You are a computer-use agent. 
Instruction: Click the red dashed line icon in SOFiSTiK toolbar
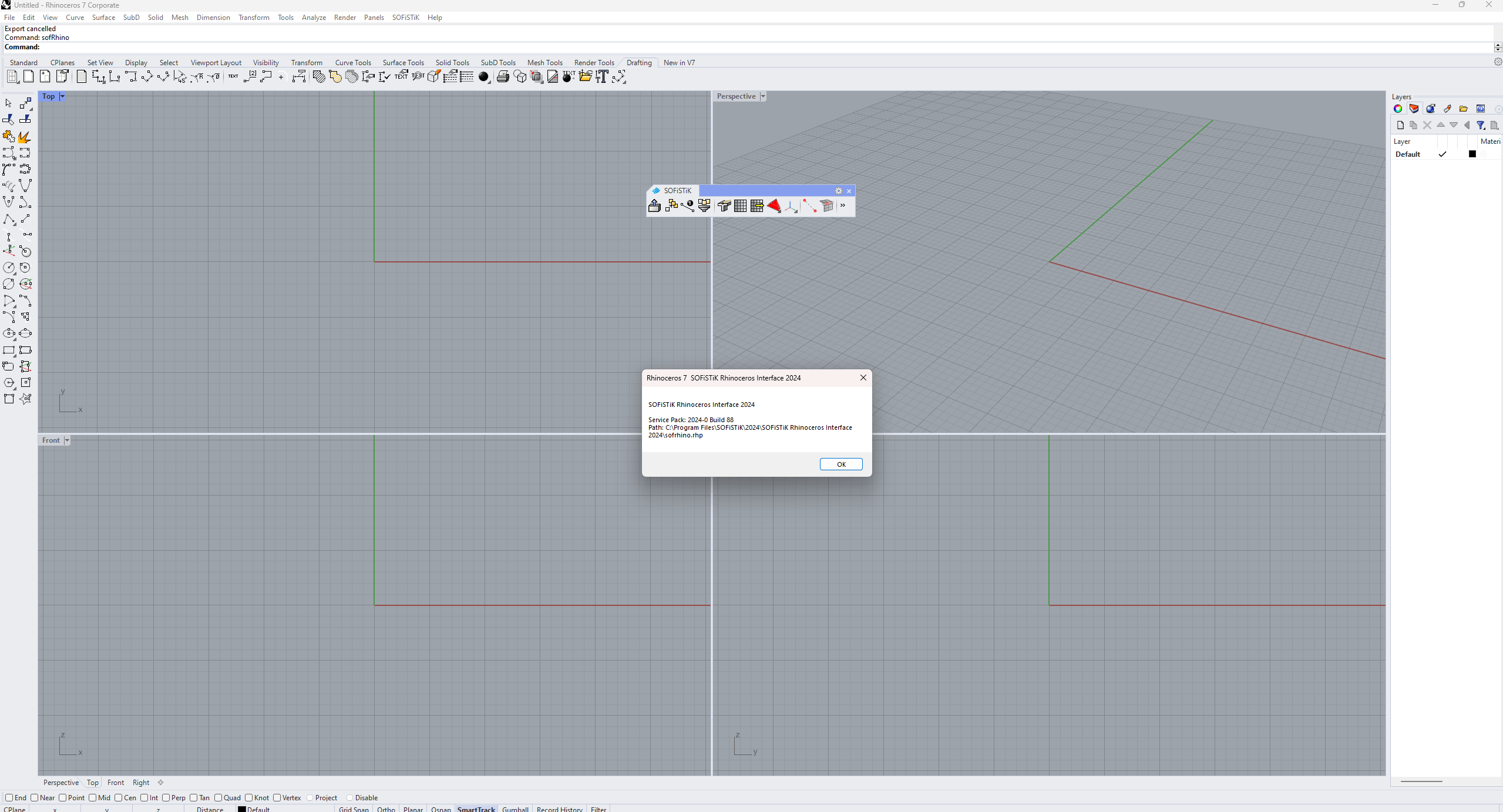(810, 205)
